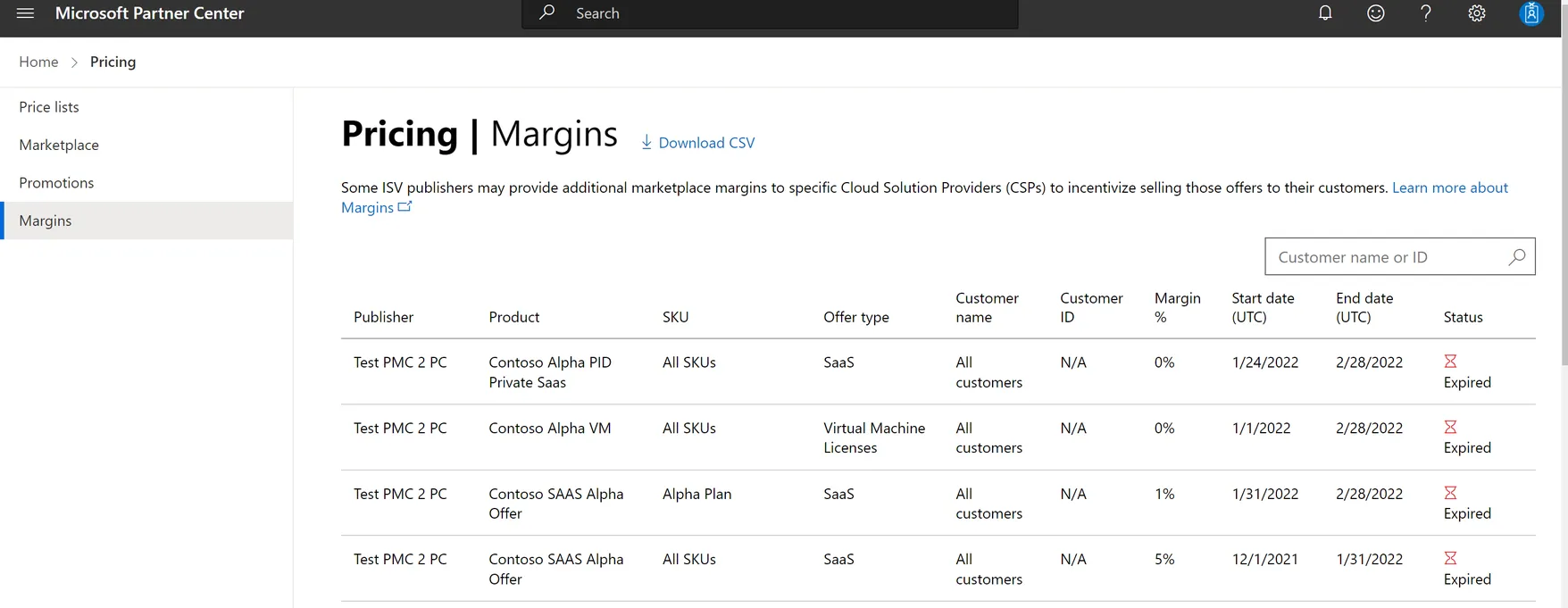
Task: Click the magnifier in the top search bar
Action: coord(547,12)
